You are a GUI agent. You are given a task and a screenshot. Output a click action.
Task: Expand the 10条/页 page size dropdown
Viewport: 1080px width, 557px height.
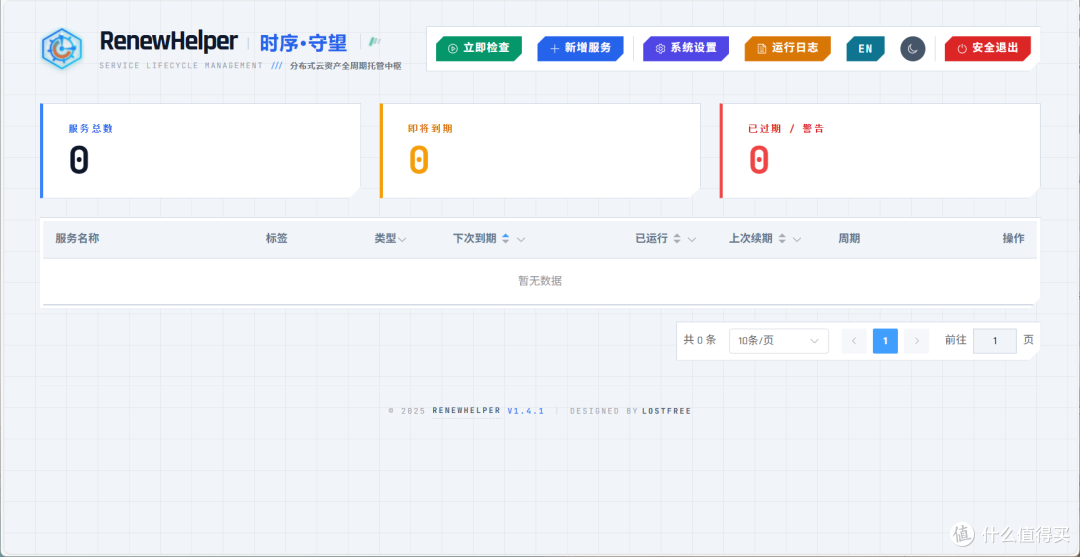tap(778, 341)
